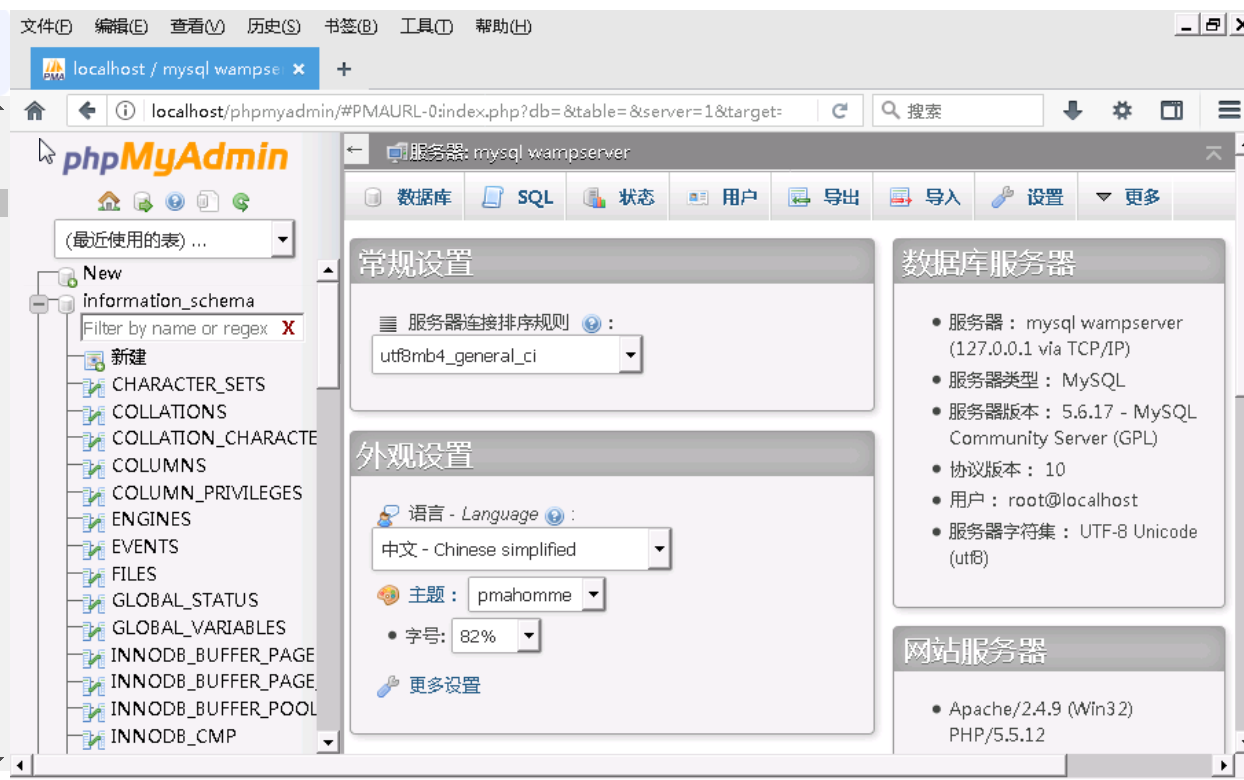
Task: Open the browser hamburger menu
Action: 1229,110
